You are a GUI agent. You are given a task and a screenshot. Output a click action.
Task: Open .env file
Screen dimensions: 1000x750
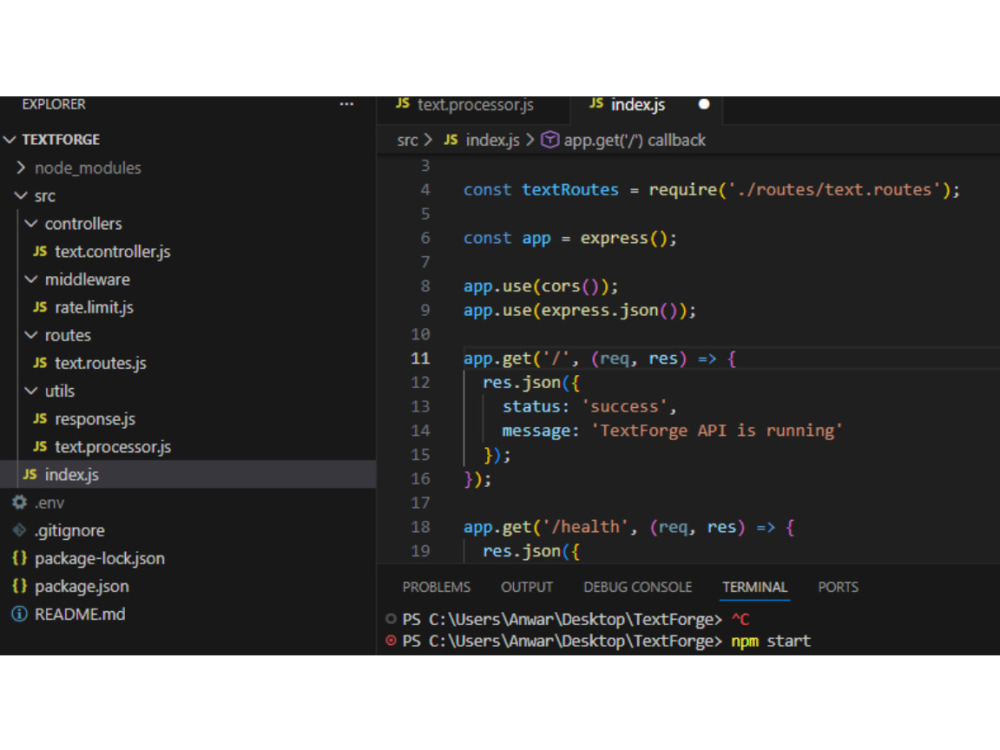(x=49, y=503)
